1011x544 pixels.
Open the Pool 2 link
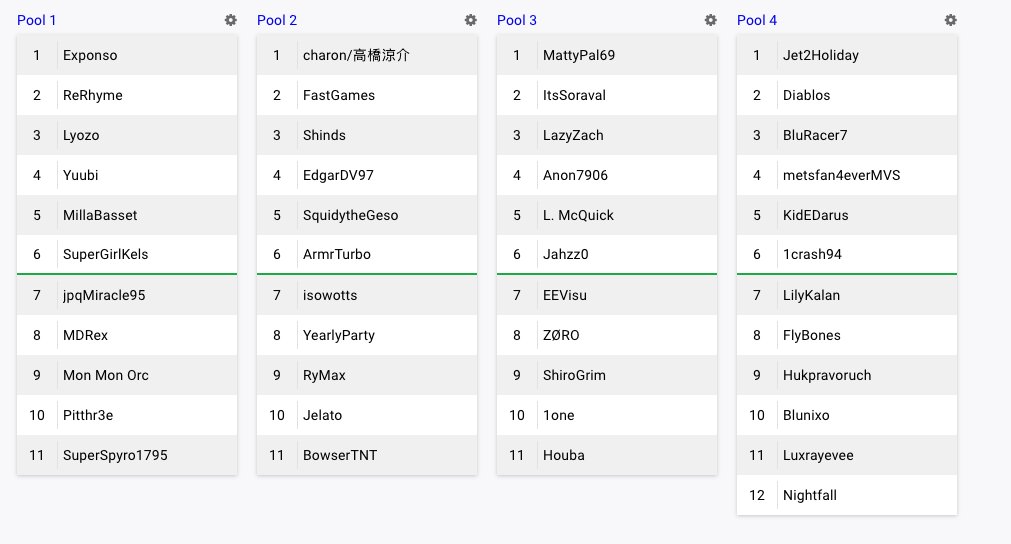277,20
